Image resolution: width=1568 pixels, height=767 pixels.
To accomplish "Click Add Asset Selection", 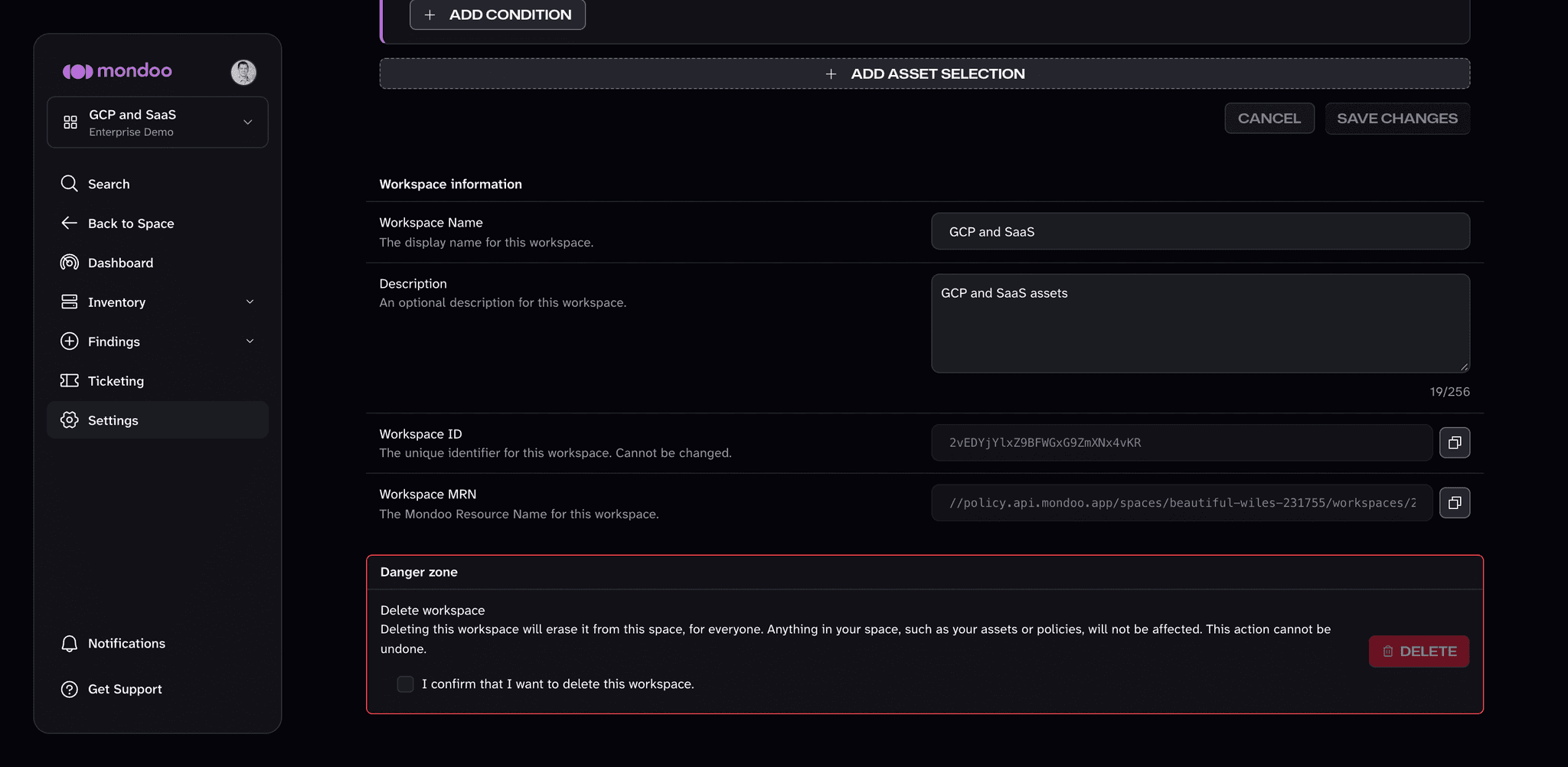I will point(925,73).
